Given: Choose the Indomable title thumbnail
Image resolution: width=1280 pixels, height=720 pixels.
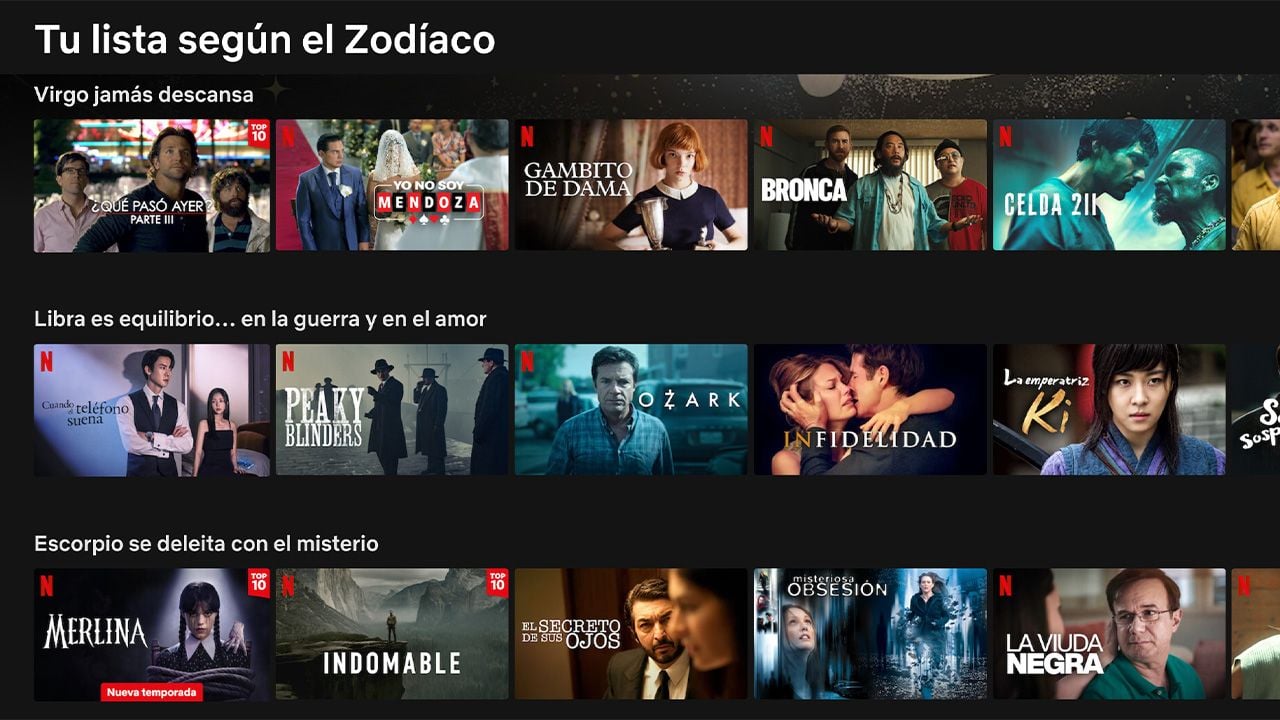Looking at the screenshot, I should click(x=392, y=635).
